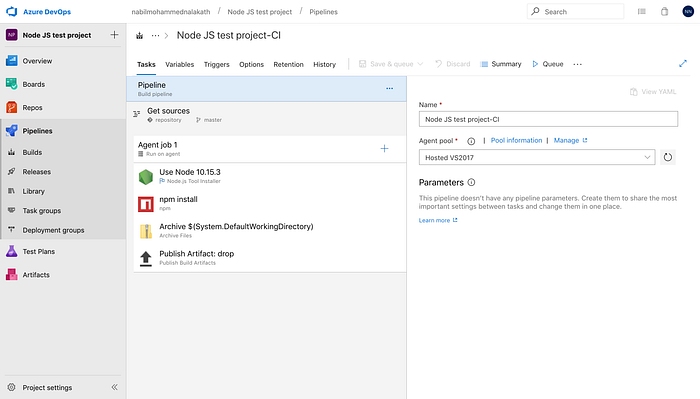Open the Agent pool dropdown
This screenshot has height=399, width=700.
click(537, 157)
